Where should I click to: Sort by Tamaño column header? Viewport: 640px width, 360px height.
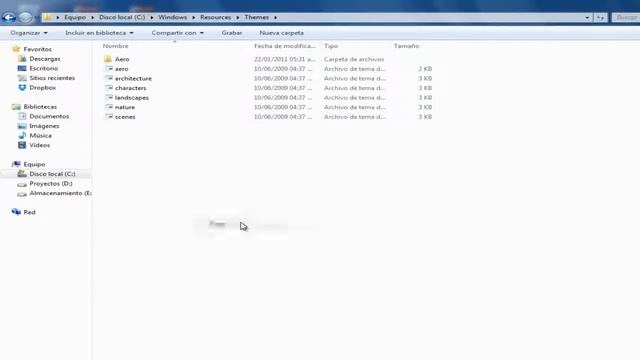(x=407, y=46)
